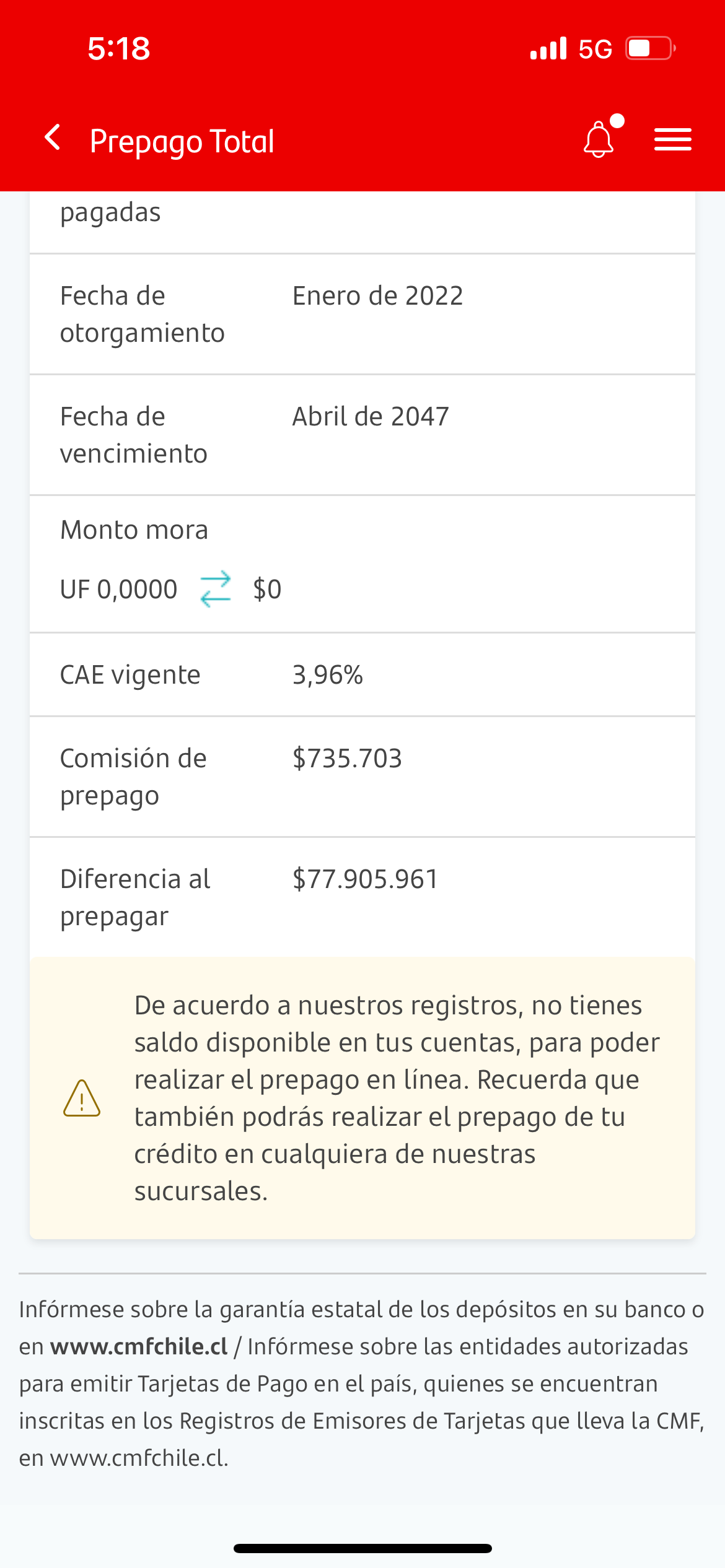Tap the Enero de 2022 grant date
This screenshot has height=1568, width=725.
(x=377, y=296)
